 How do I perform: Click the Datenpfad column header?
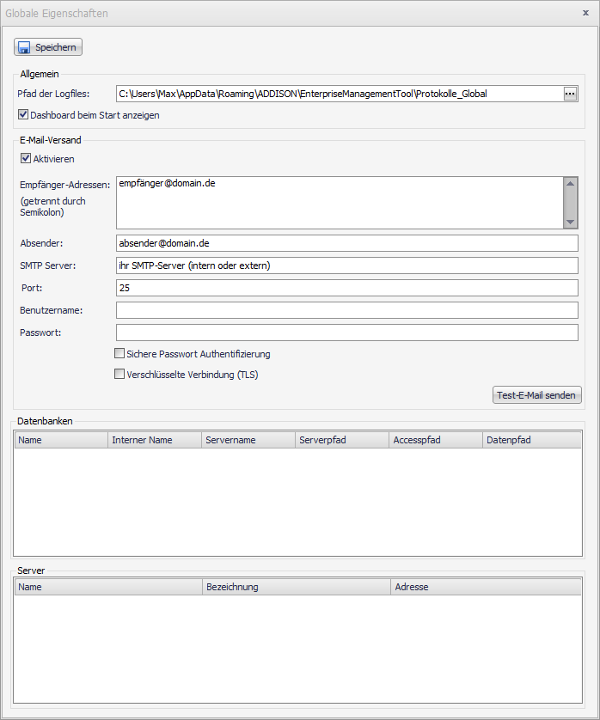(532, 440)
